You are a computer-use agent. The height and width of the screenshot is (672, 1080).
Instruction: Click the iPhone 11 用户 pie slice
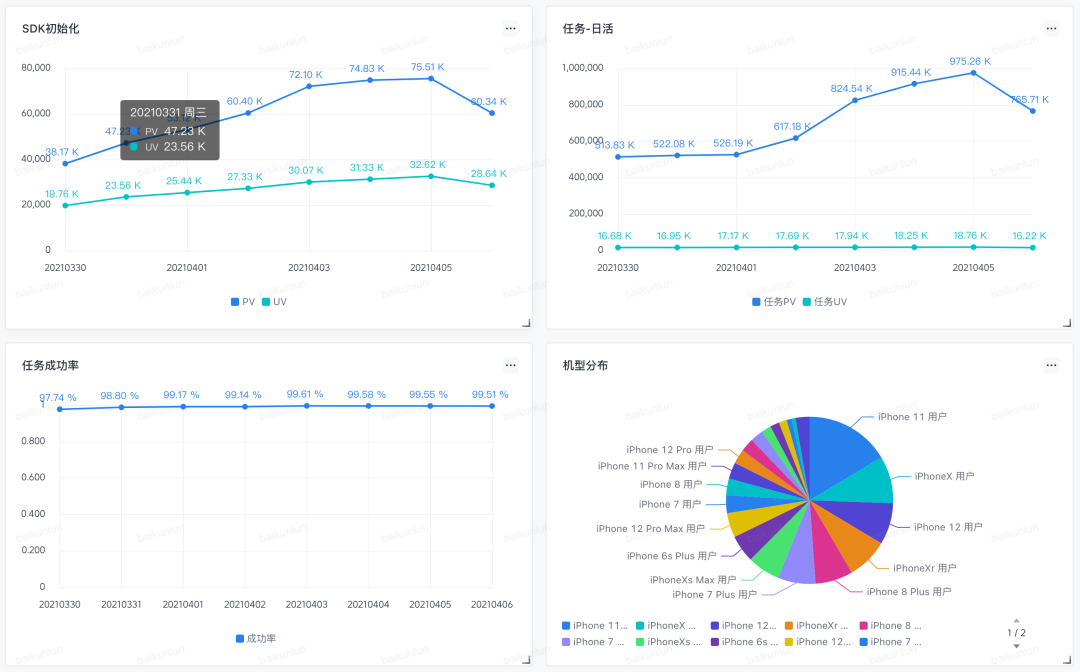840,451
